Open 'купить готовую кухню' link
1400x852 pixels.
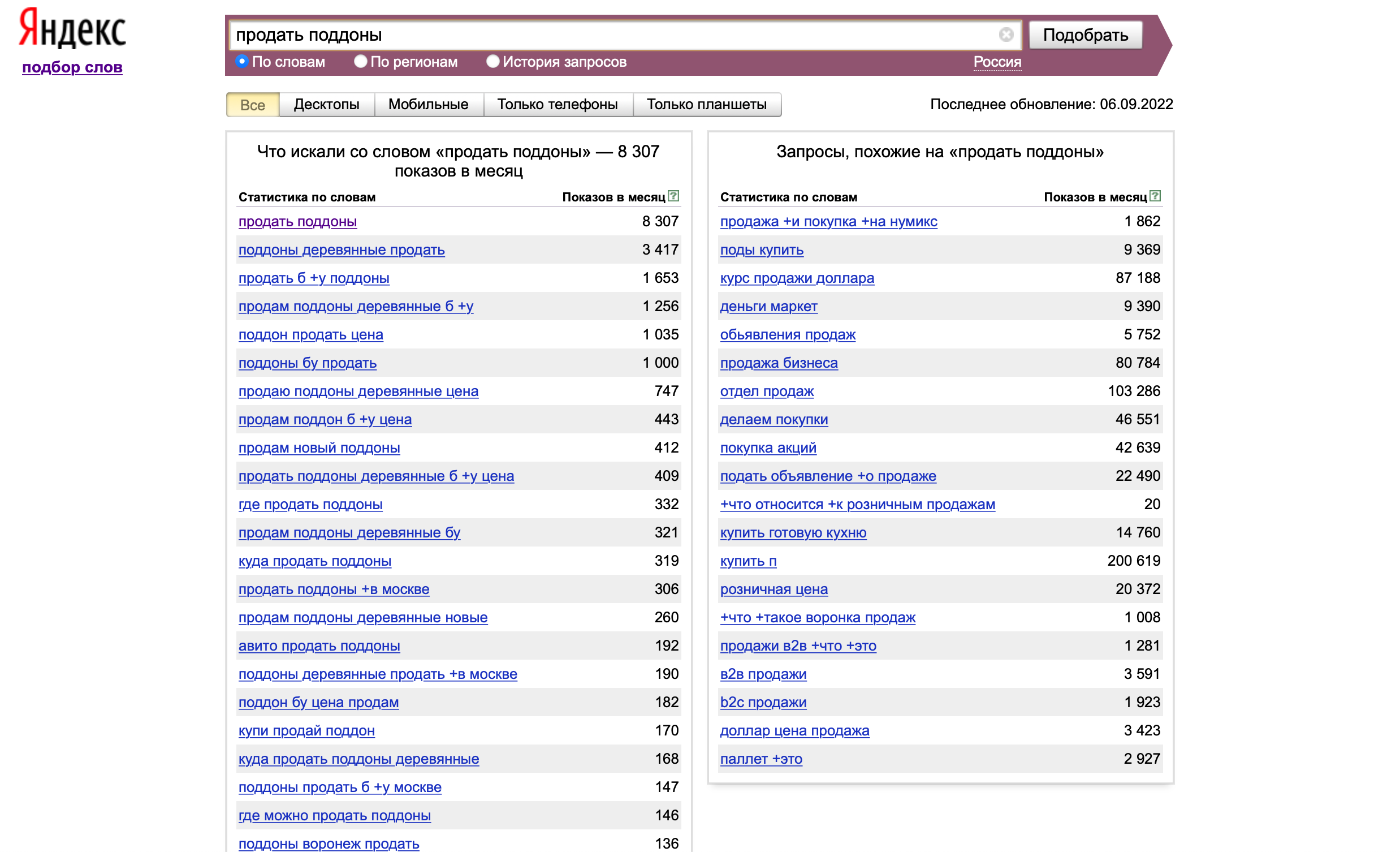click(794, 533)
